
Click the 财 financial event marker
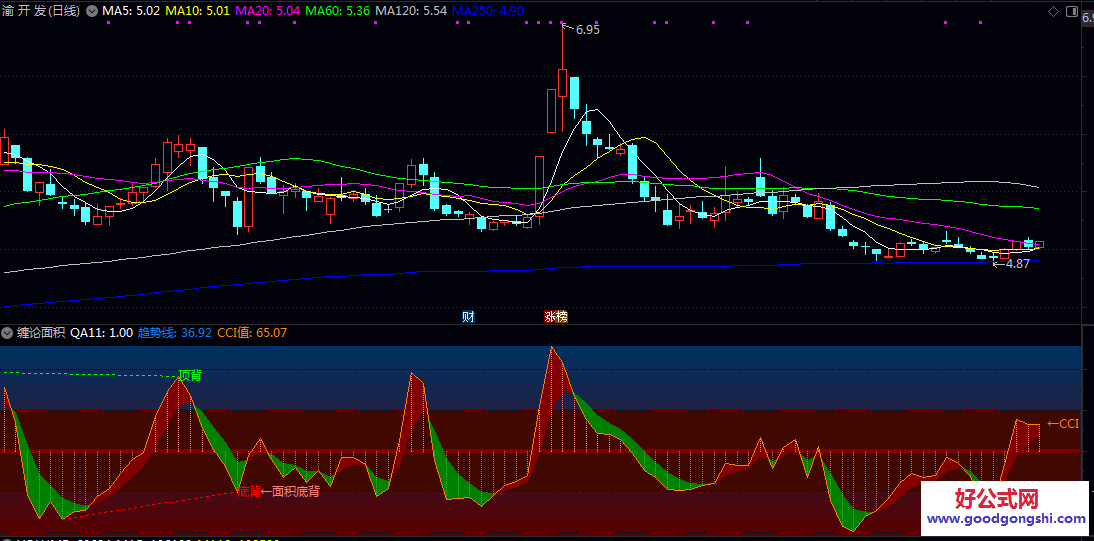pyautogui.click(x=468, y=317)
